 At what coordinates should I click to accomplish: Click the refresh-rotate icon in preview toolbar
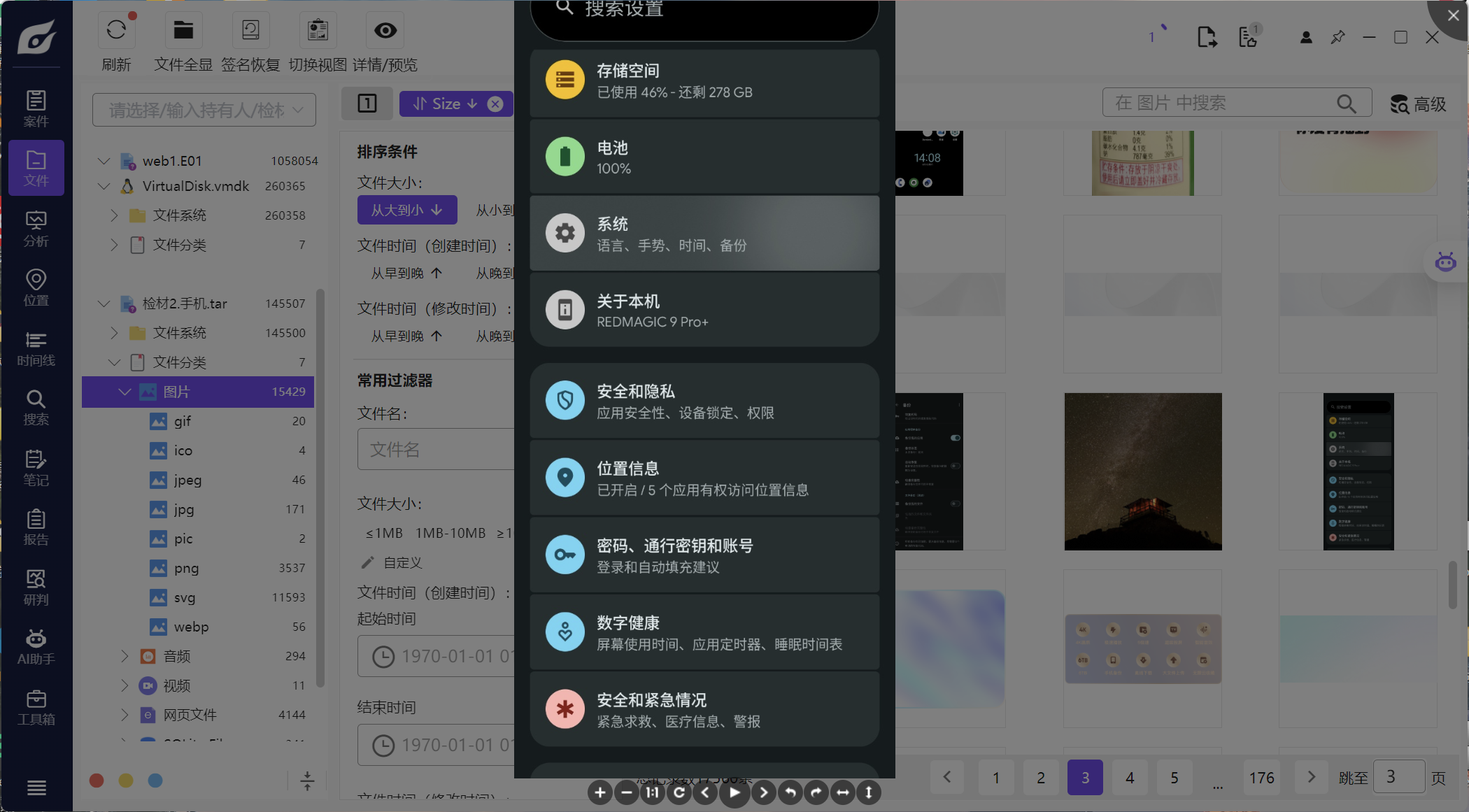pyautogui.click(x=679, y=792)
